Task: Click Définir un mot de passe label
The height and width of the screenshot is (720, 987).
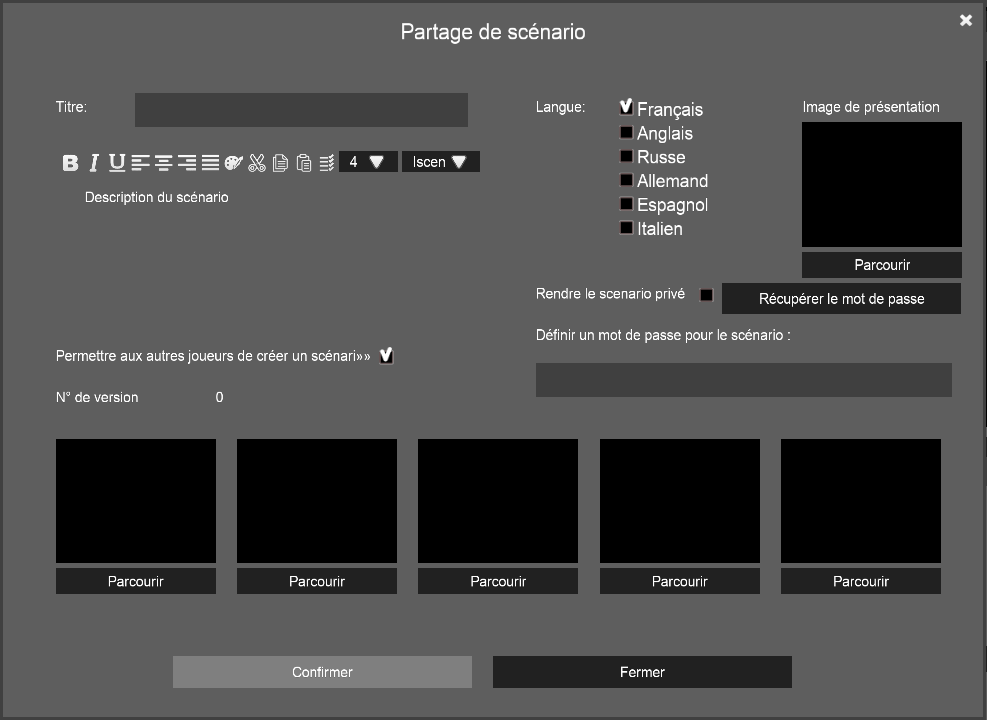Action: 663,335
